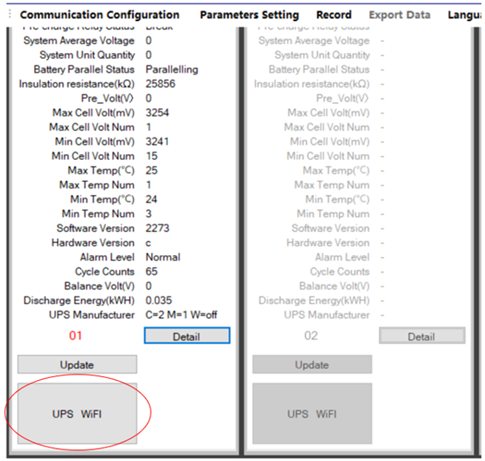The height and width of the screenshot is (461, 485).
Task: Click the Detail button for unit 01
Action: (x=187, y=336)
